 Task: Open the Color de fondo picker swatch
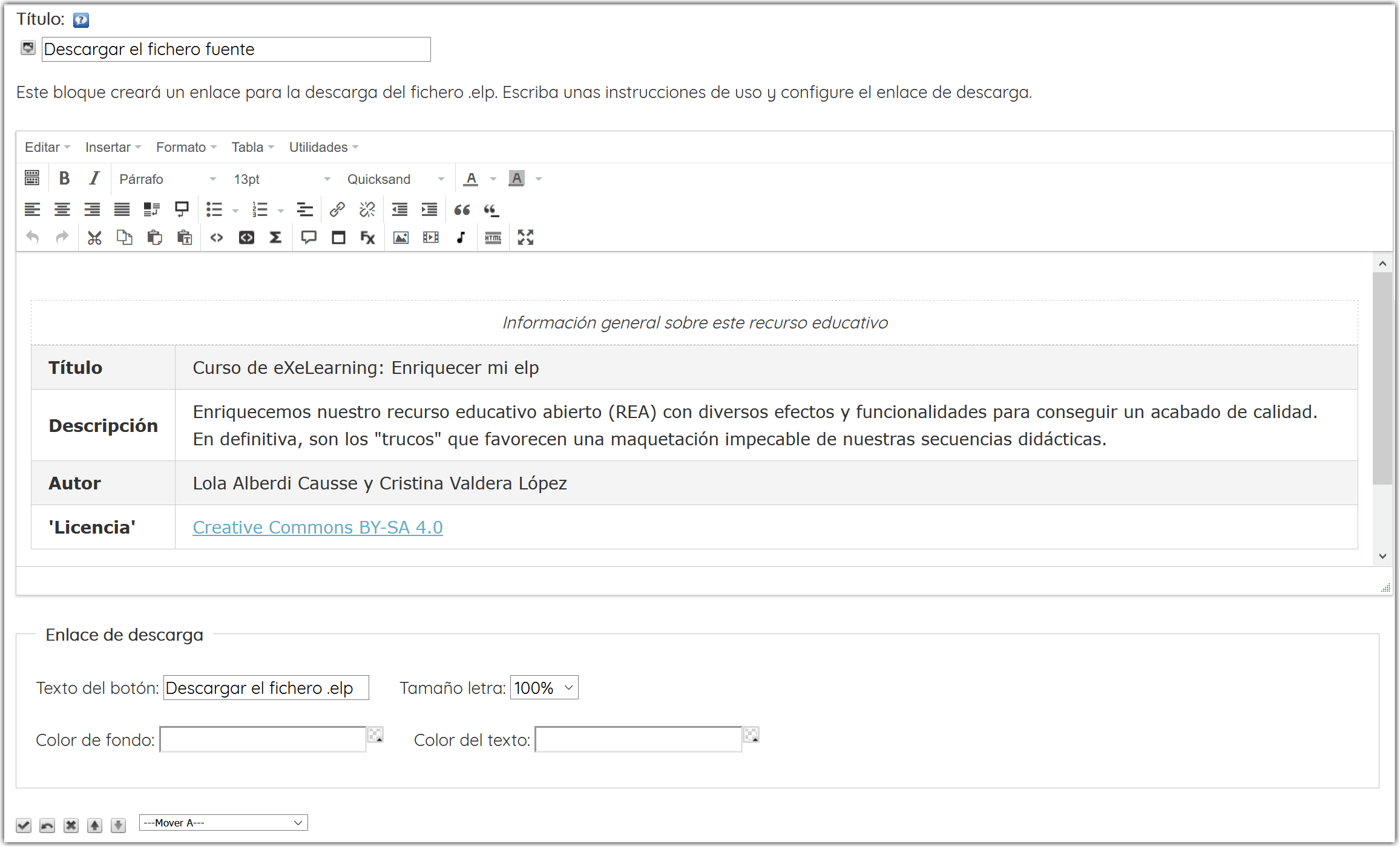[x=376, y=736]
